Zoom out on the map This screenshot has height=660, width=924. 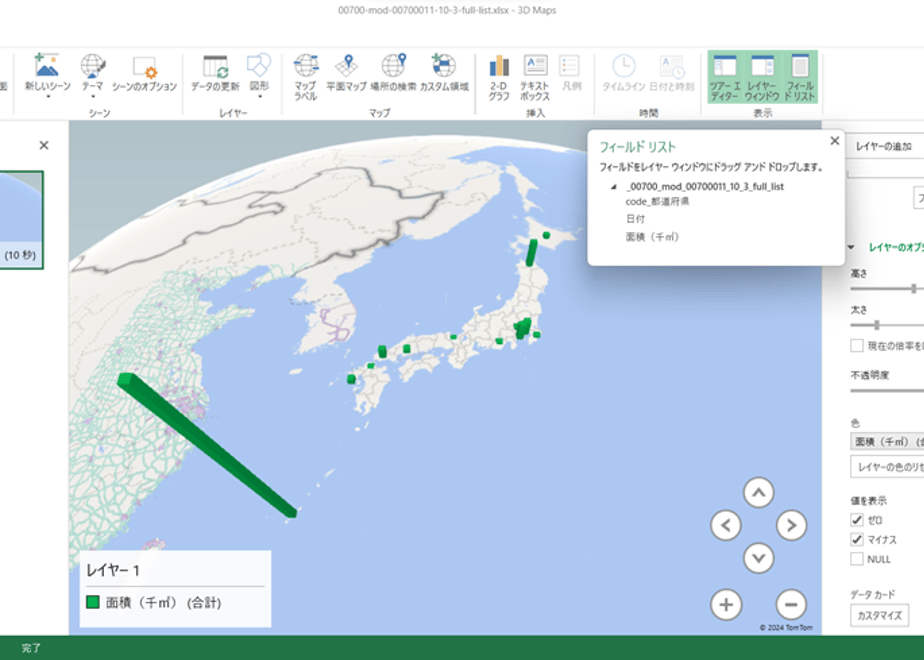point(791,605)
